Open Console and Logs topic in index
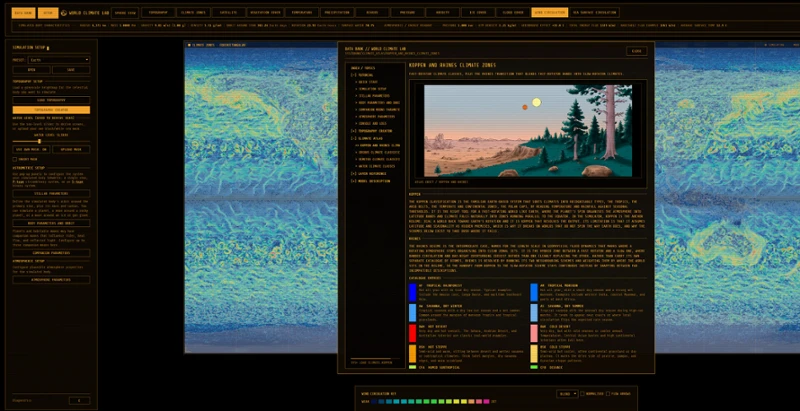Viewport: 800px width, 411px height. pos(370,124)
